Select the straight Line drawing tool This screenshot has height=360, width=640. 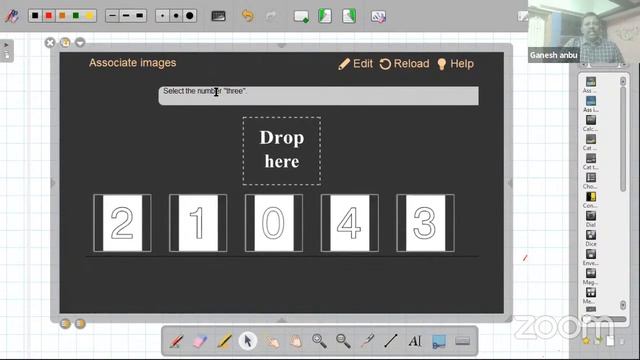click(x=391, y=341)
